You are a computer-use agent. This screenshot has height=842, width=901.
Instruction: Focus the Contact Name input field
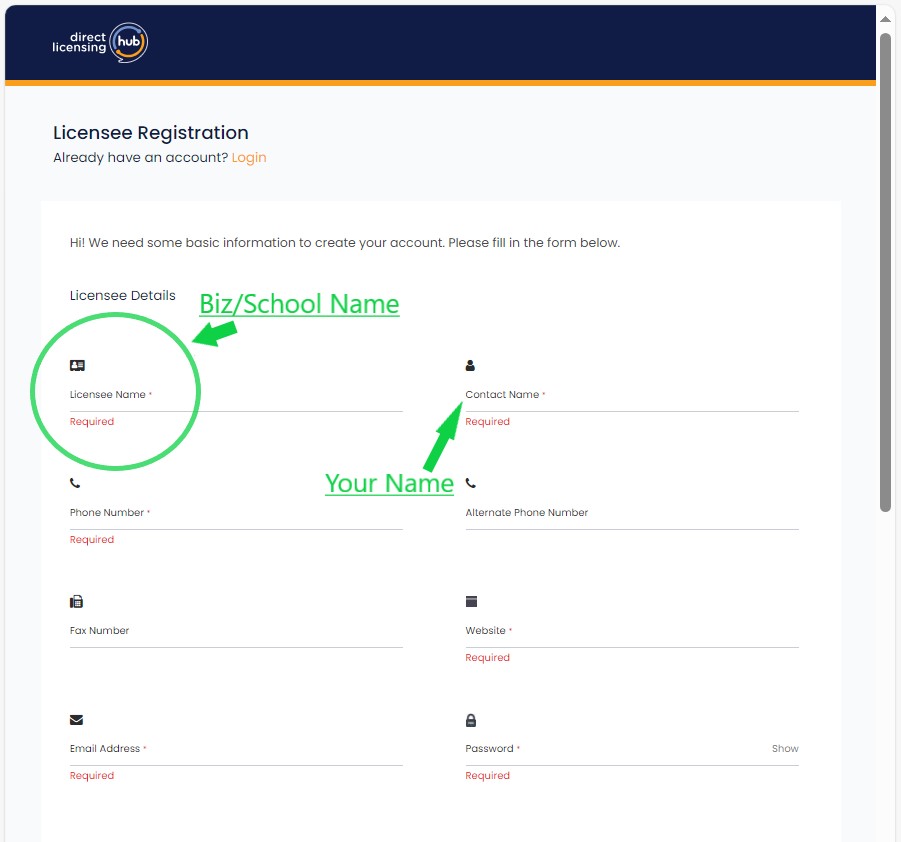click(x=632, y=395)
